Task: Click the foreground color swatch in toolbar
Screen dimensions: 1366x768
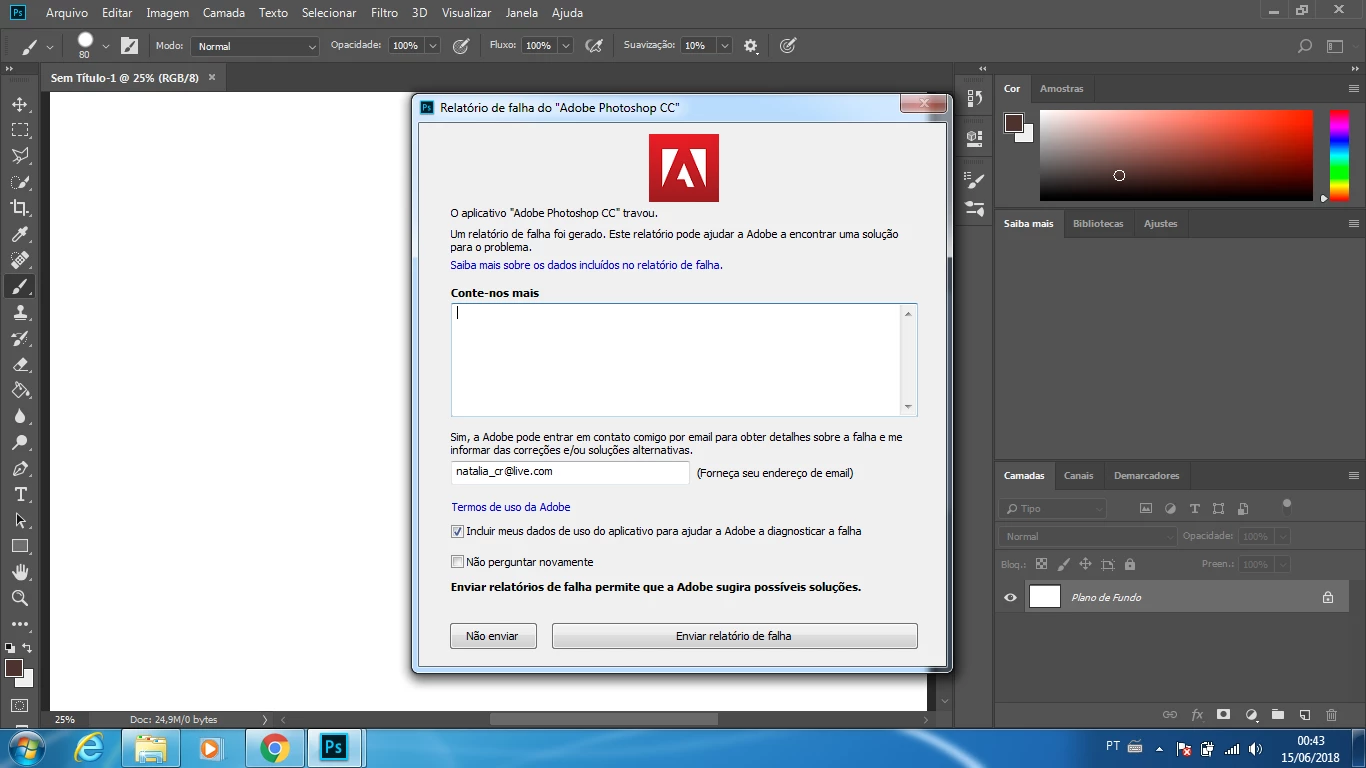Action: pyautogui.click(x=14, y=668)
